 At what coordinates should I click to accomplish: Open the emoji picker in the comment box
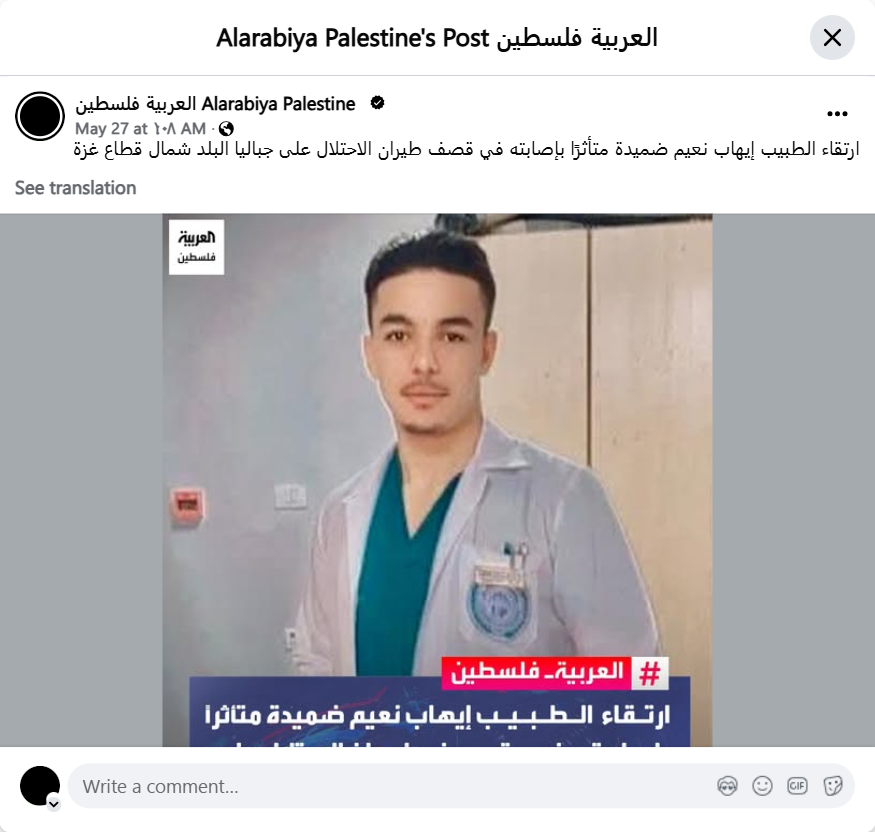coord(762,786)
